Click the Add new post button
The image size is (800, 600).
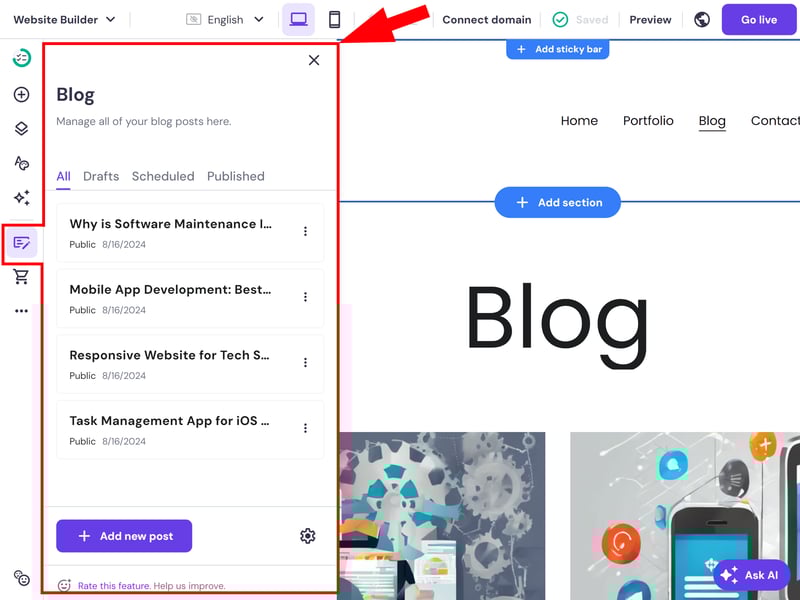point(124,536)
